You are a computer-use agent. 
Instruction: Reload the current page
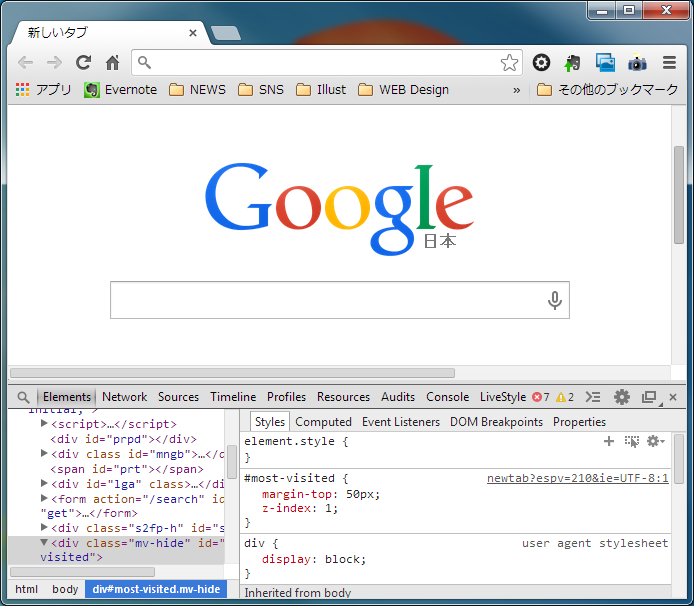(83, 63)
